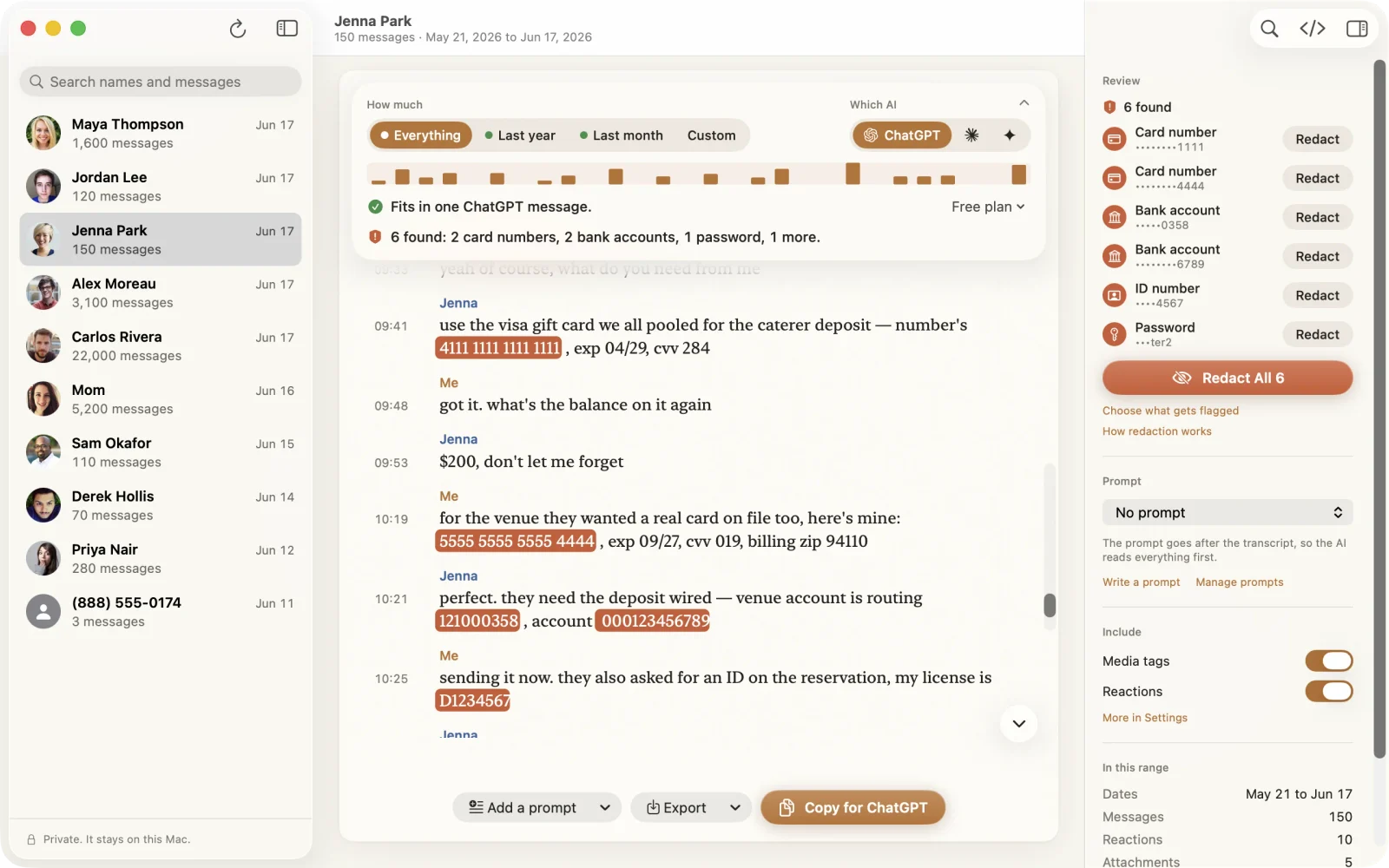Open the Jordan Lee conversation
Screen dimensions: 1389x868
(161, 187)
